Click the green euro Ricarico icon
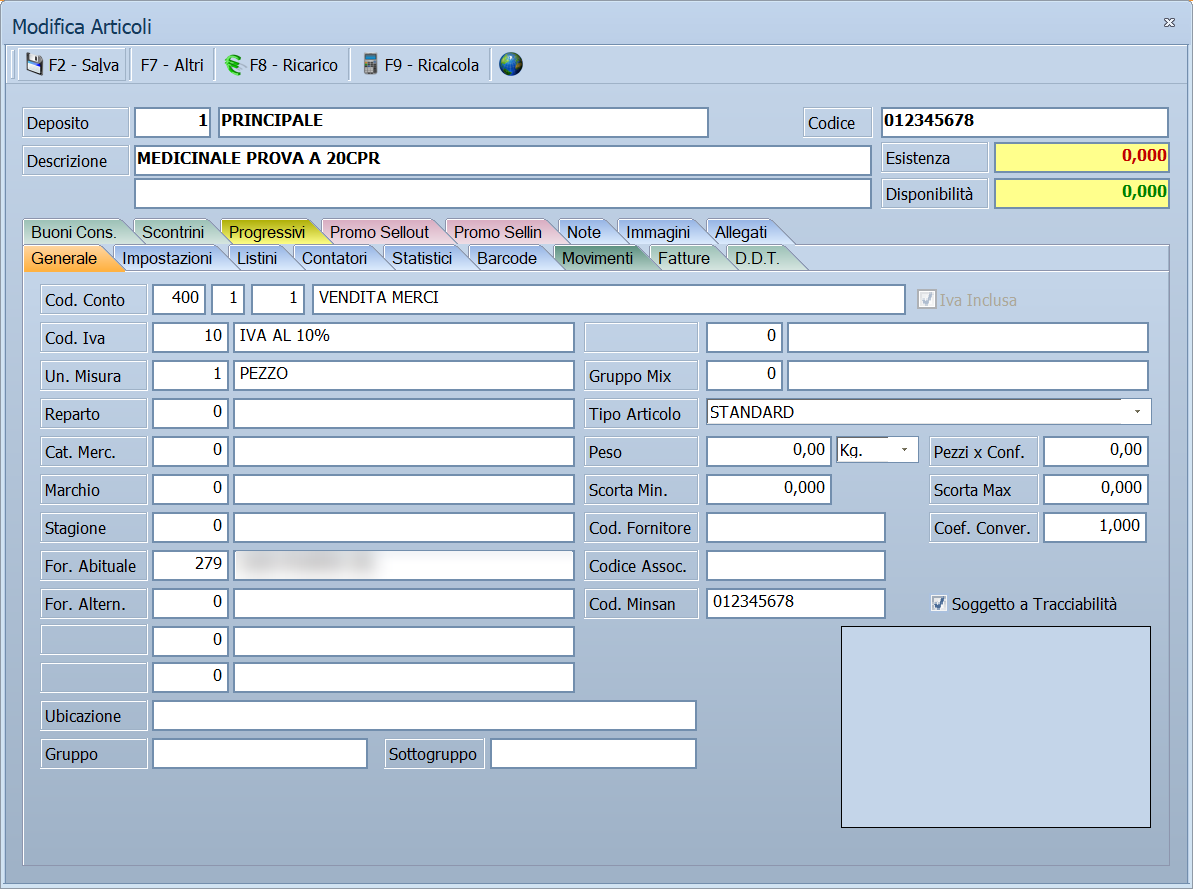 (234, 65)
